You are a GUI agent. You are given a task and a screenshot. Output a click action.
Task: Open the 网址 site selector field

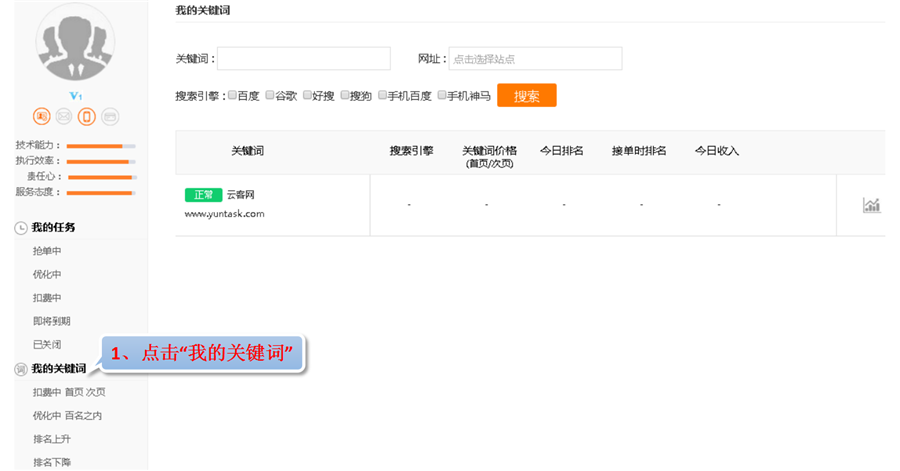[x=535, y=59]
